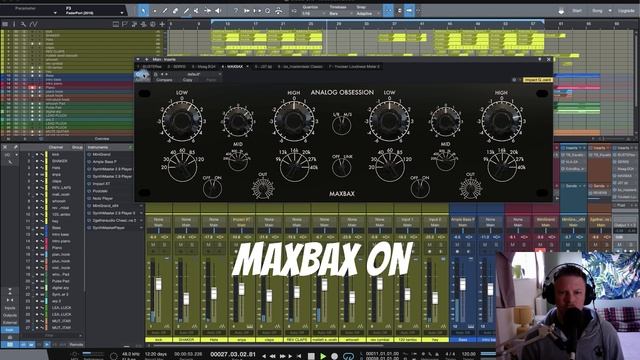Flip the left channel OFF/ON switch
The image size is (640, 360).
tap(212, 189)
